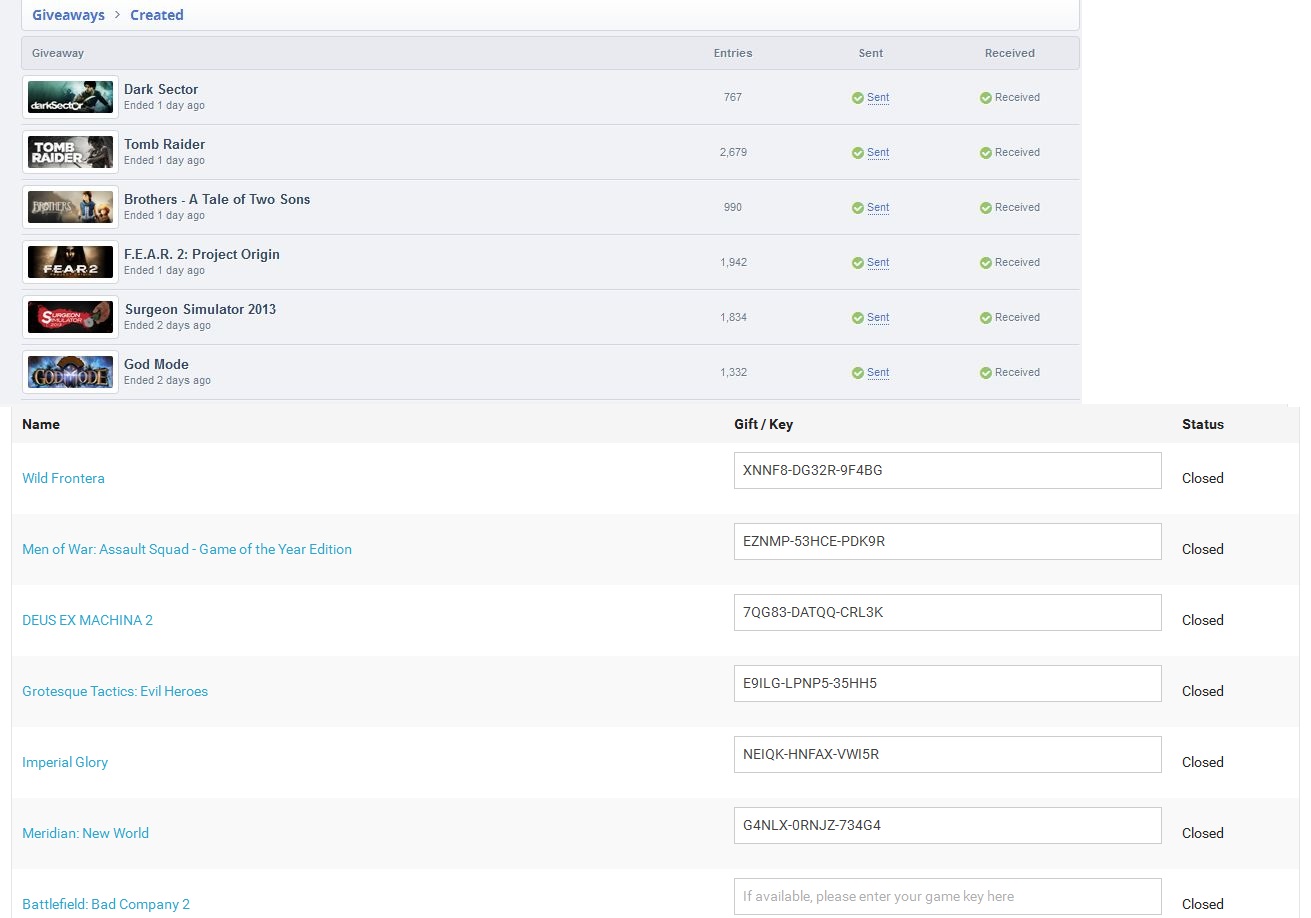The image size is (1311, 918).
Task: Click the Received column header
Action: (x=1010, y=53)
